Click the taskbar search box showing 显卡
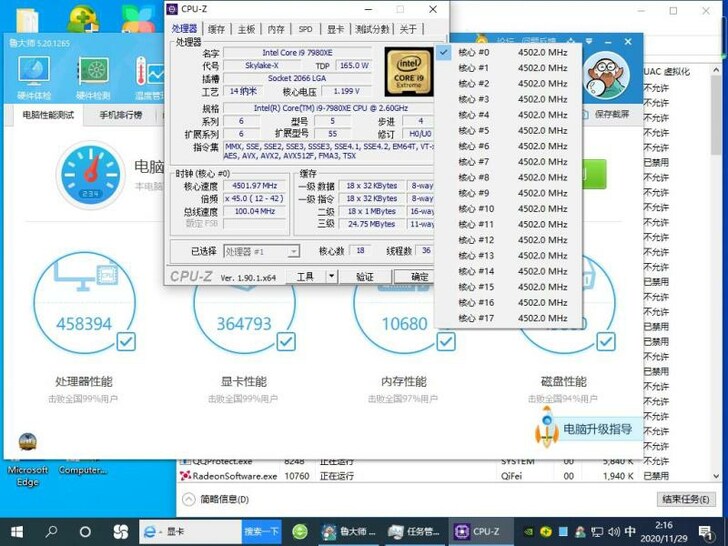The height and width of the screenshot is (546, 728). pyautogui.click(x=190, y=531)
